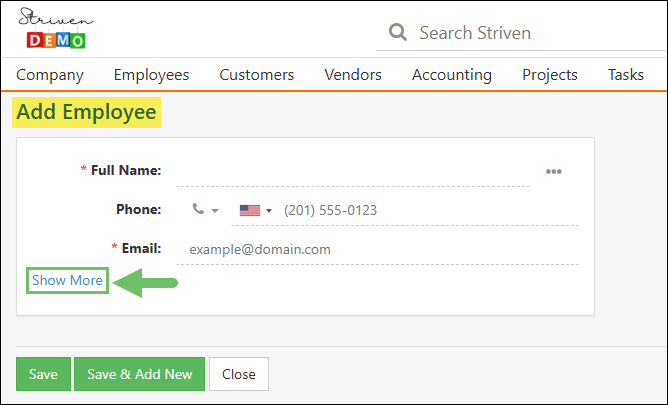
Task: Click the three-dot icon beside Full Name
Action: 553,172
